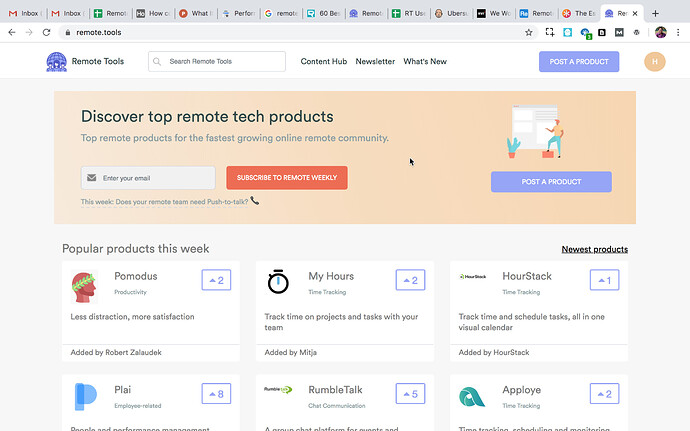Click the Plai product logo

(85, 397)
